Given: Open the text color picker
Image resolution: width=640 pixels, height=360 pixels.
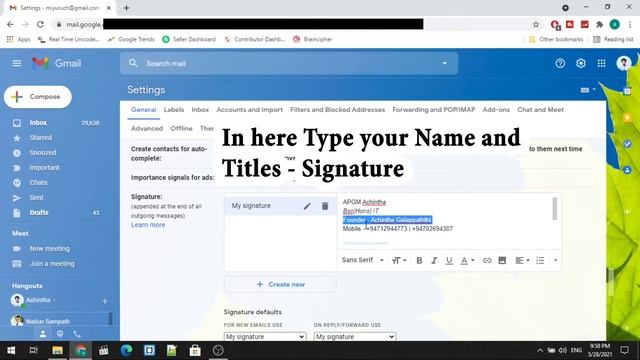Looking at the screenshot, I should pos(467,260).
